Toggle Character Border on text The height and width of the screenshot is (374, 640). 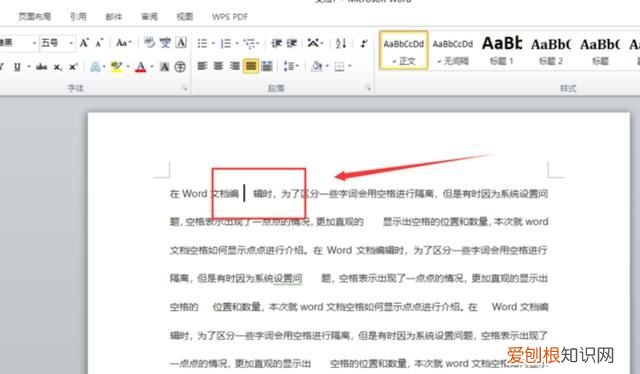point(181,42)
